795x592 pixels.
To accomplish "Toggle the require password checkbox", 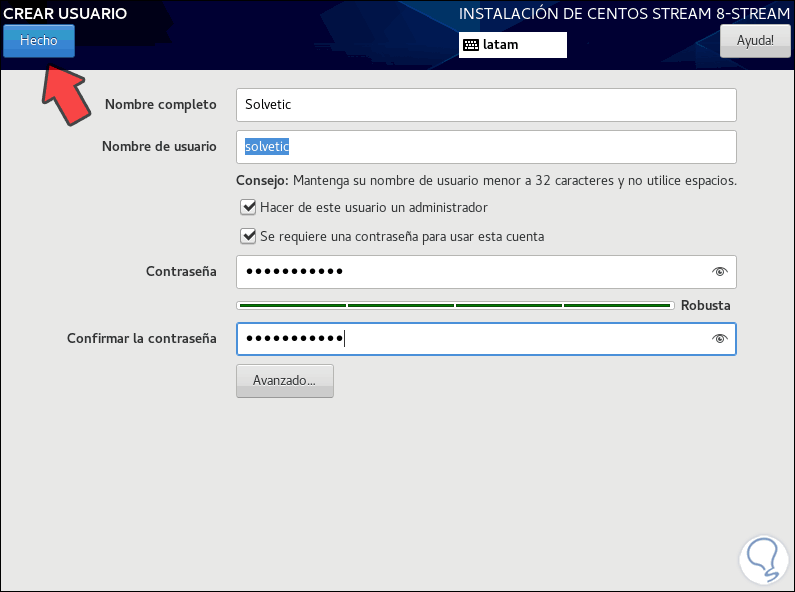I will pyautogui.click(x=248, y=237).
